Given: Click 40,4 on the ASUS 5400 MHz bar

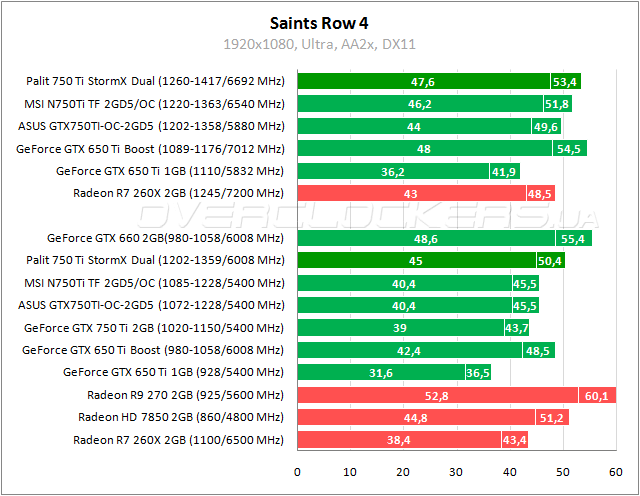Looking at the screenshot, I should coord(404,306).
